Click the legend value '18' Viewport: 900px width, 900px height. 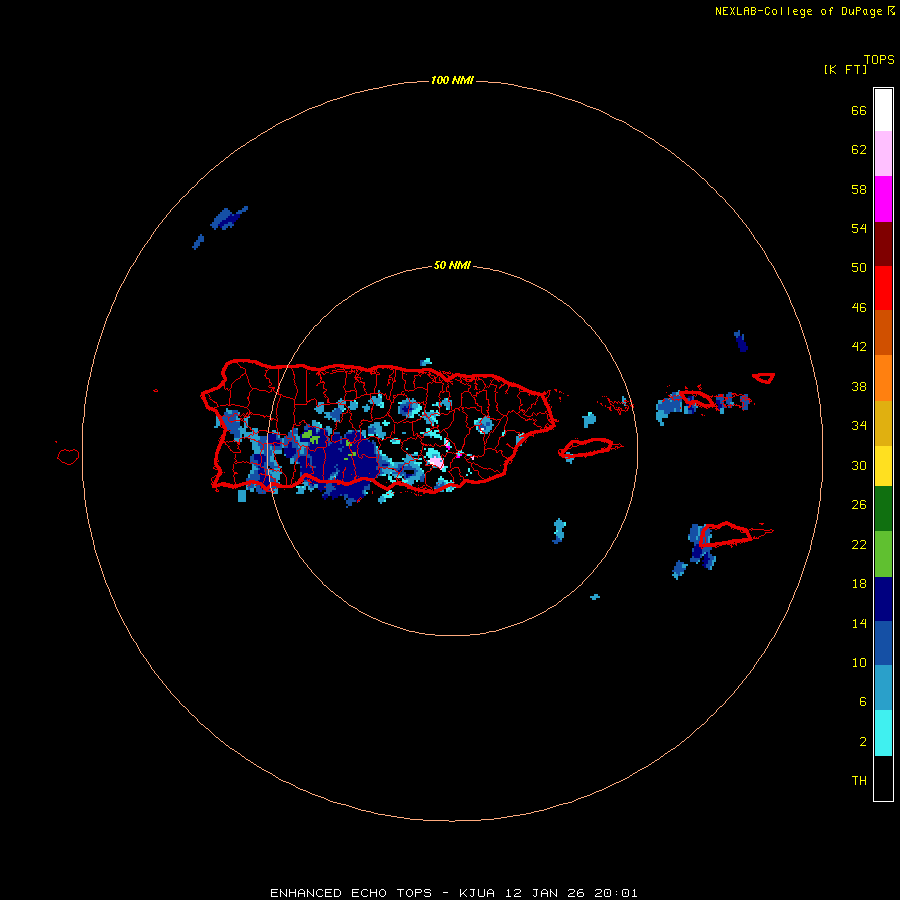click(x=859, y=584)
